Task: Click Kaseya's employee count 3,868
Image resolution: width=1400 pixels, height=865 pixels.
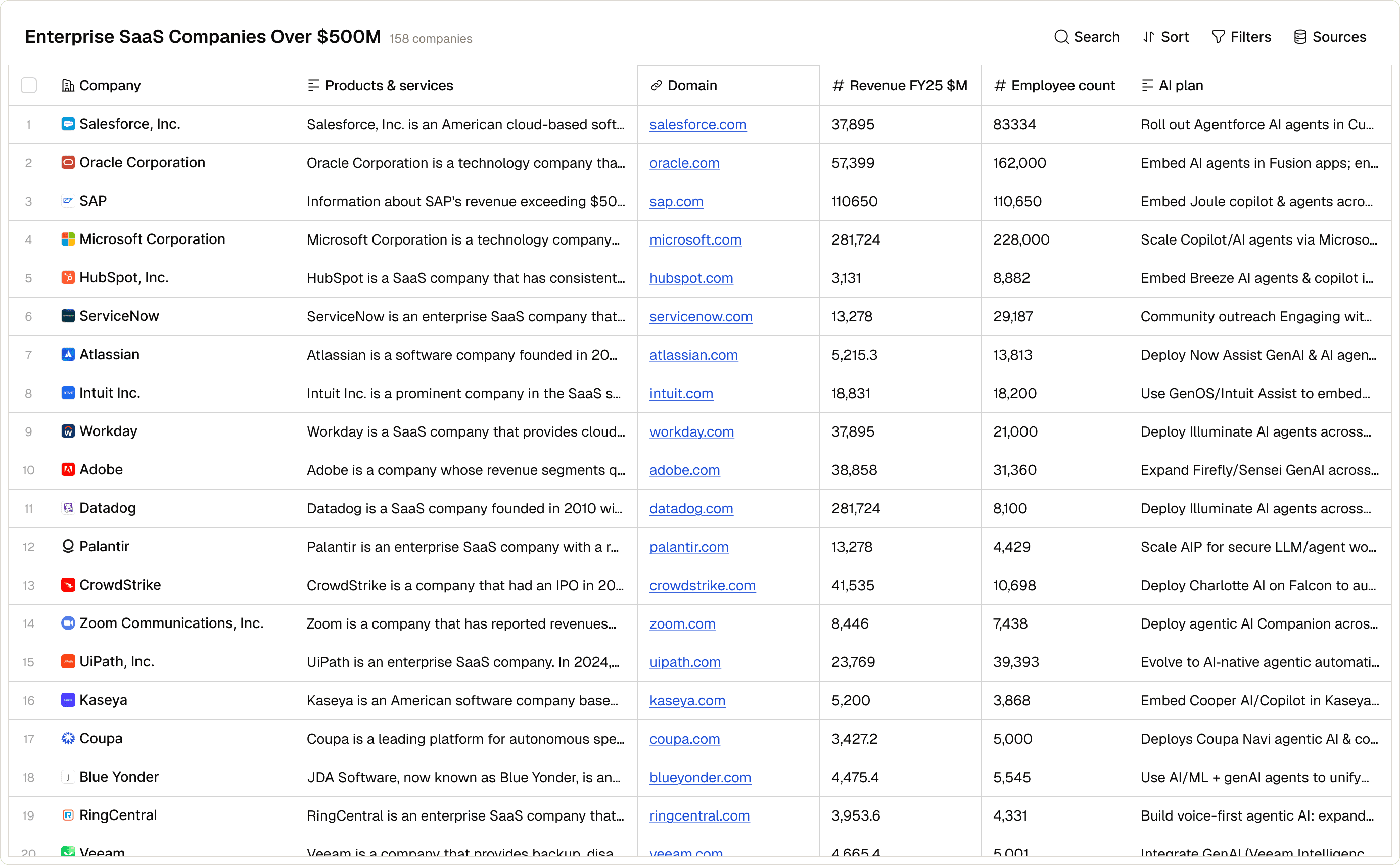Action: (1011, 700)
